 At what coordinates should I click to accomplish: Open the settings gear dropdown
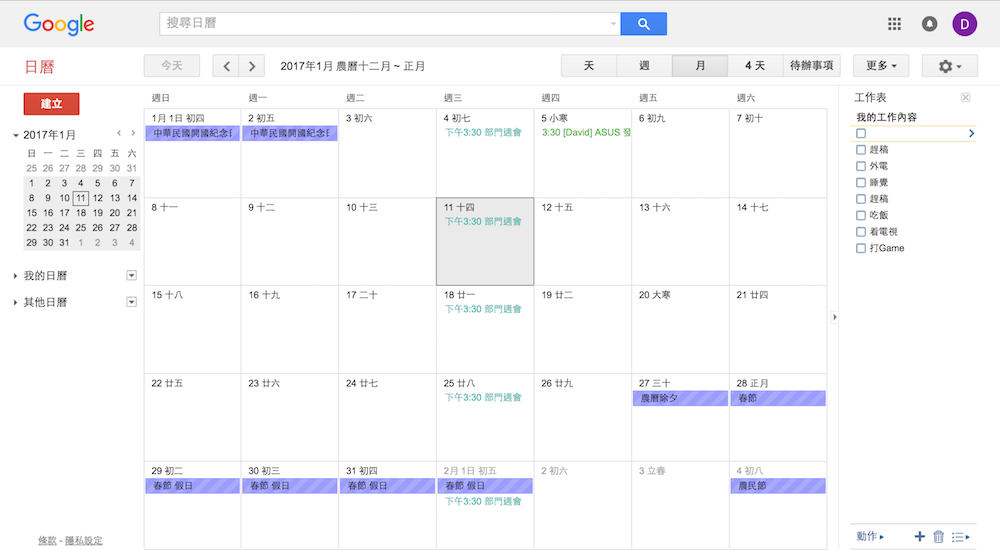pyautogui.click(x=949, y=66)
